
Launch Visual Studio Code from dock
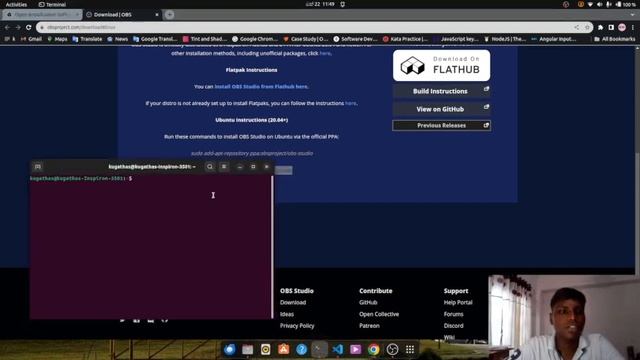pos(338,349)
